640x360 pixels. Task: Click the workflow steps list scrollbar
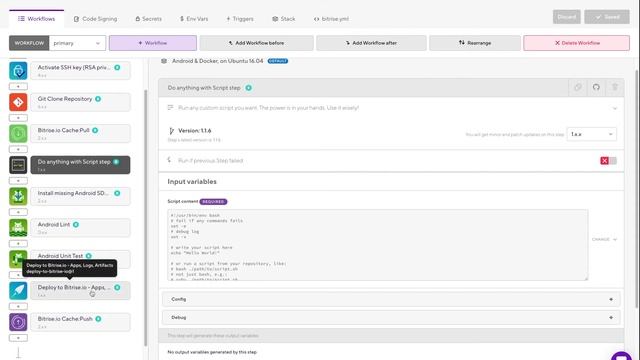pos(146,218)
